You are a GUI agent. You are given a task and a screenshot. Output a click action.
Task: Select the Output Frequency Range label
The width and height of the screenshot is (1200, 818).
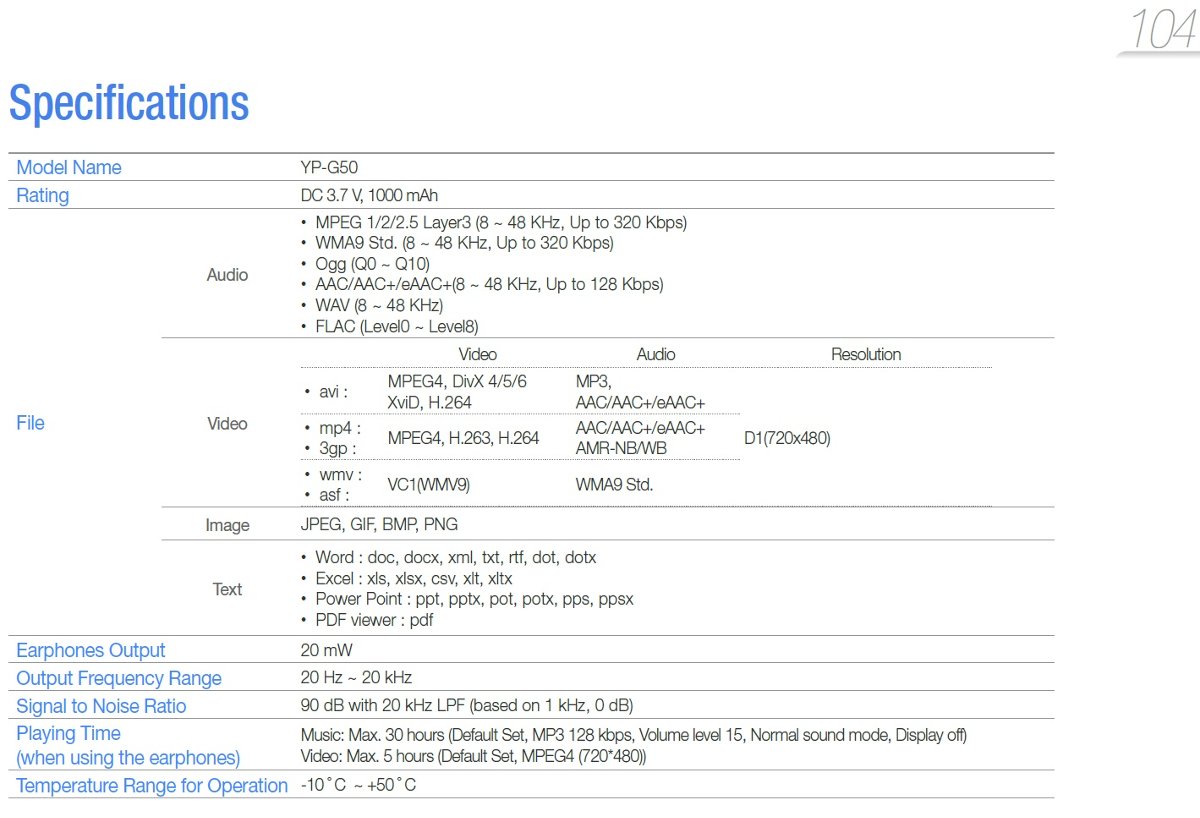[x=119, y=679]
